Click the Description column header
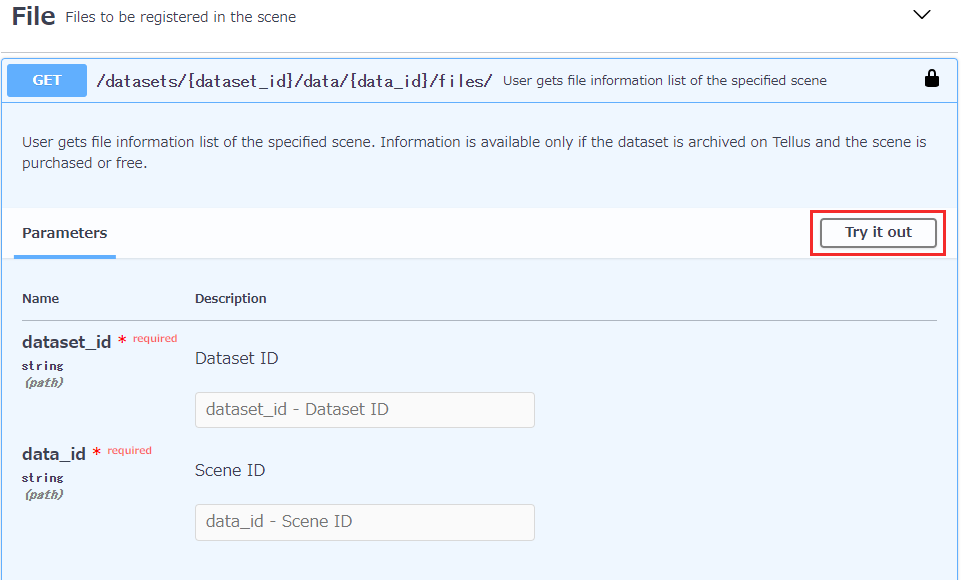The image size is (961, 580). pos(230,299)
